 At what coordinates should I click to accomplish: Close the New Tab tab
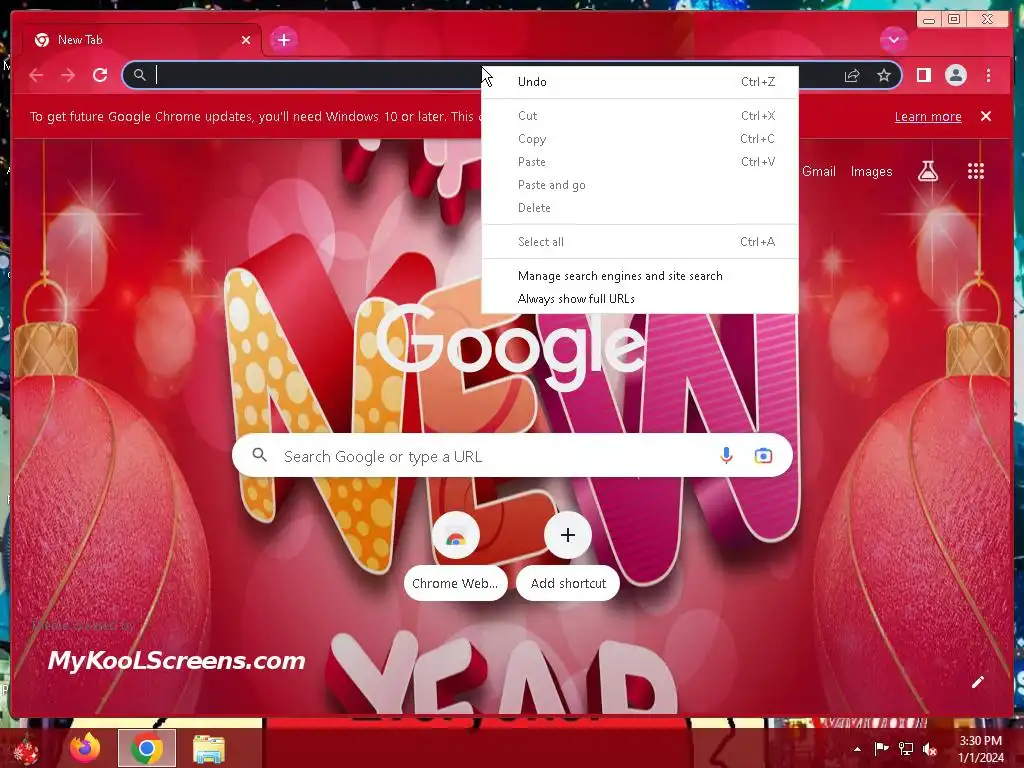pyautogui.click(x=246, y=40)
